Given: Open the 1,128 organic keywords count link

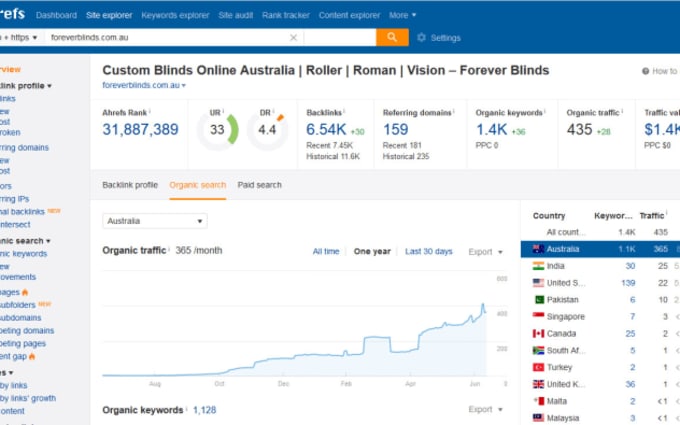Looking at the screenshot, I should (205, 410).
